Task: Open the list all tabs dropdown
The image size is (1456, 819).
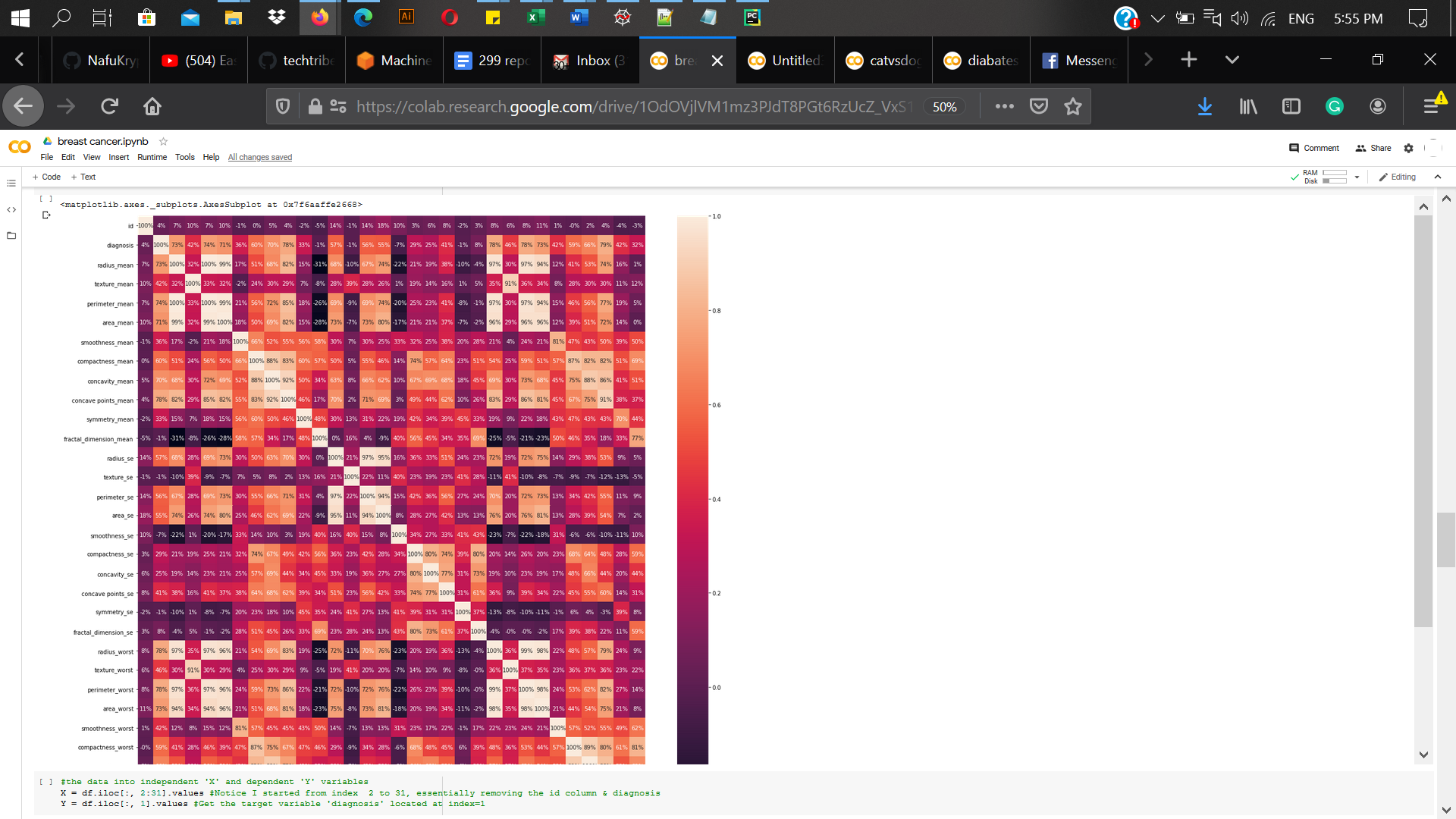Action: (1232, 60)
